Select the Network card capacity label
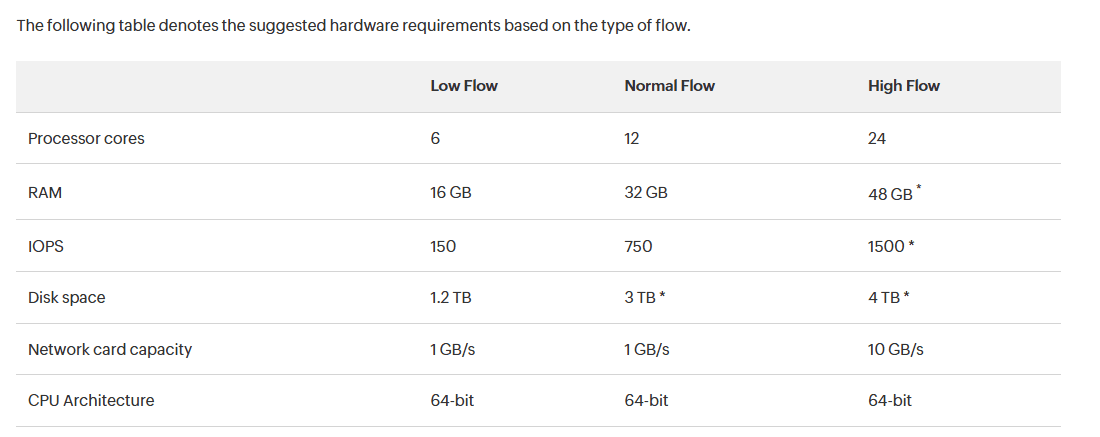The width and height of the screenshot is (1100, 437). point(110,349)
